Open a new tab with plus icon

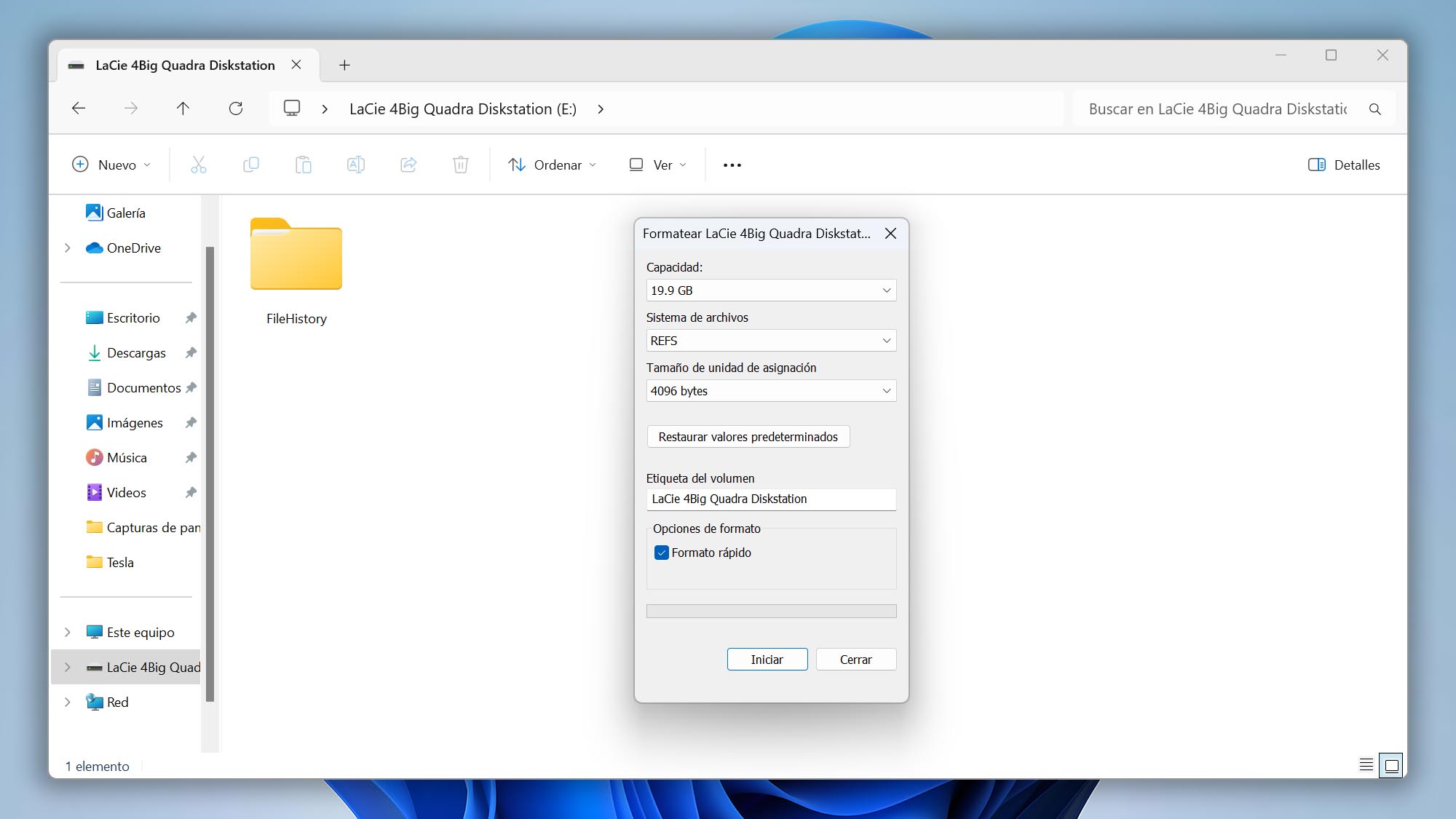pyautogui.click(x=344, y=66)
